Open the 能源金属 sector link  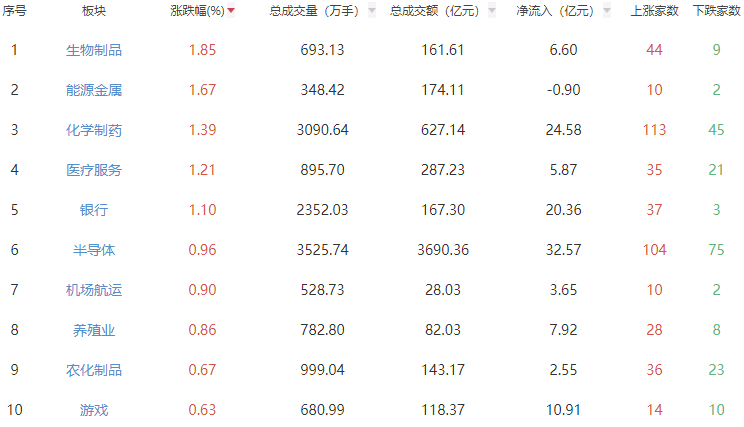pos(94,90)
